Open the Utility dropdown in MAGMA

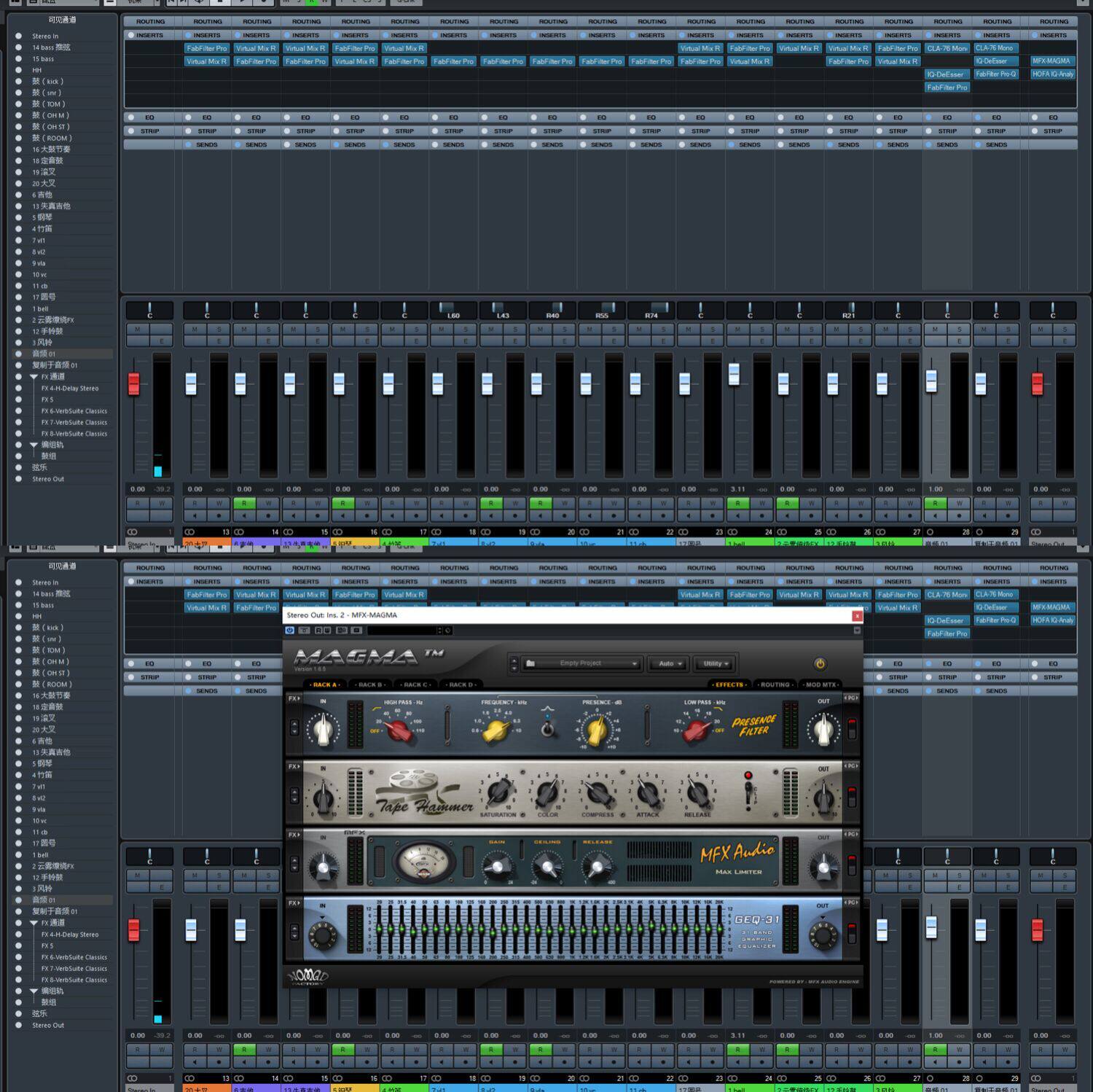click(x=716, y=663)
